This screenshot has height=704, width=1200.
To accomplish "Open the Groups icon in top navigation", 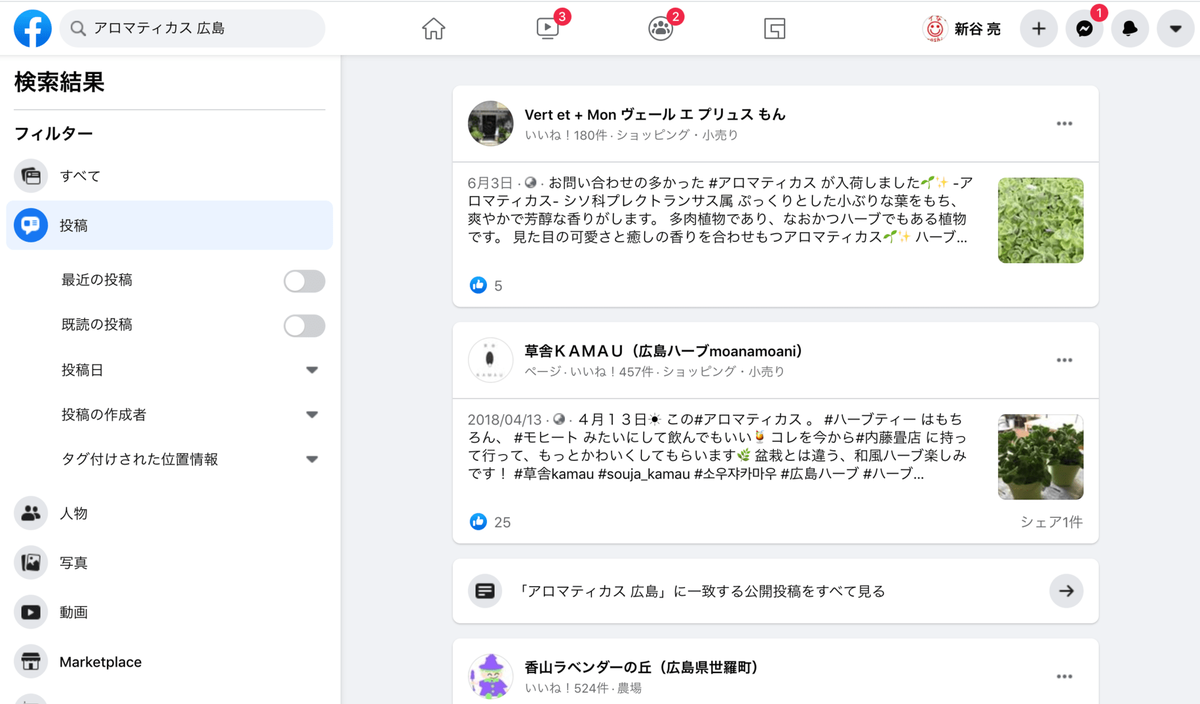I will point(660,28).
